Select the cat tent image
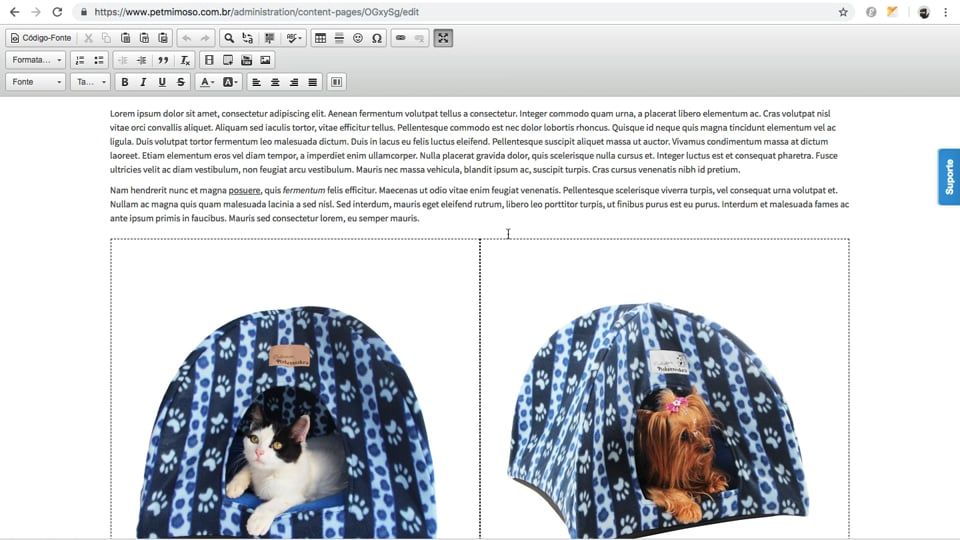Image resolution: width=960 pixels, height=540 pixels. point(287,421)
